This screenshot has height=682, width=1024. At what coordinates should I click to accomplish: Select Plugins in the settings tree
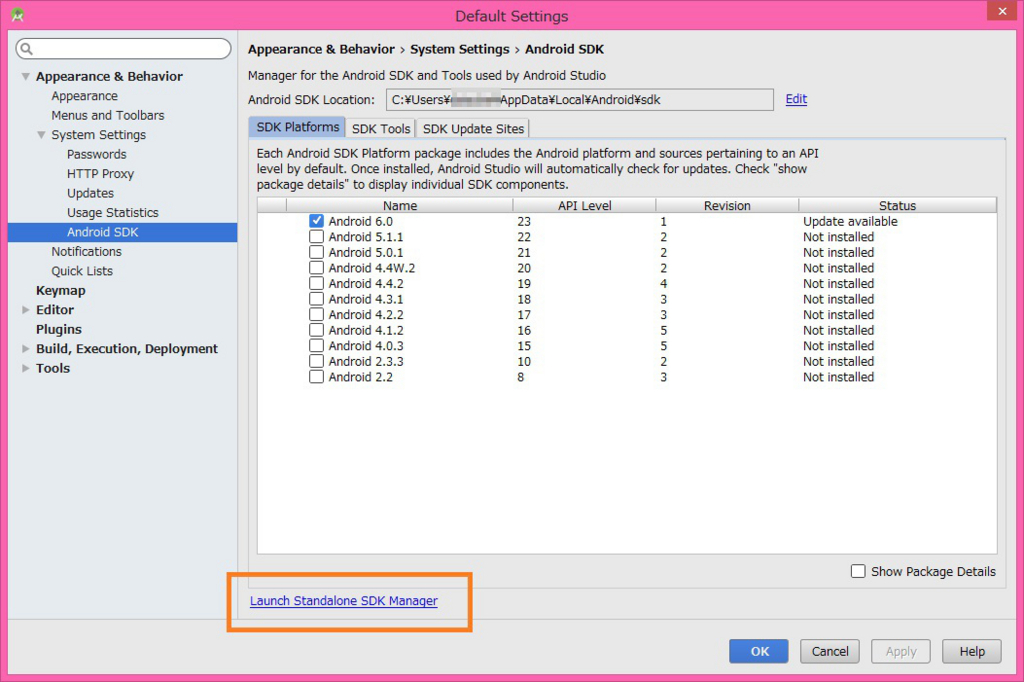click(59, 329)
